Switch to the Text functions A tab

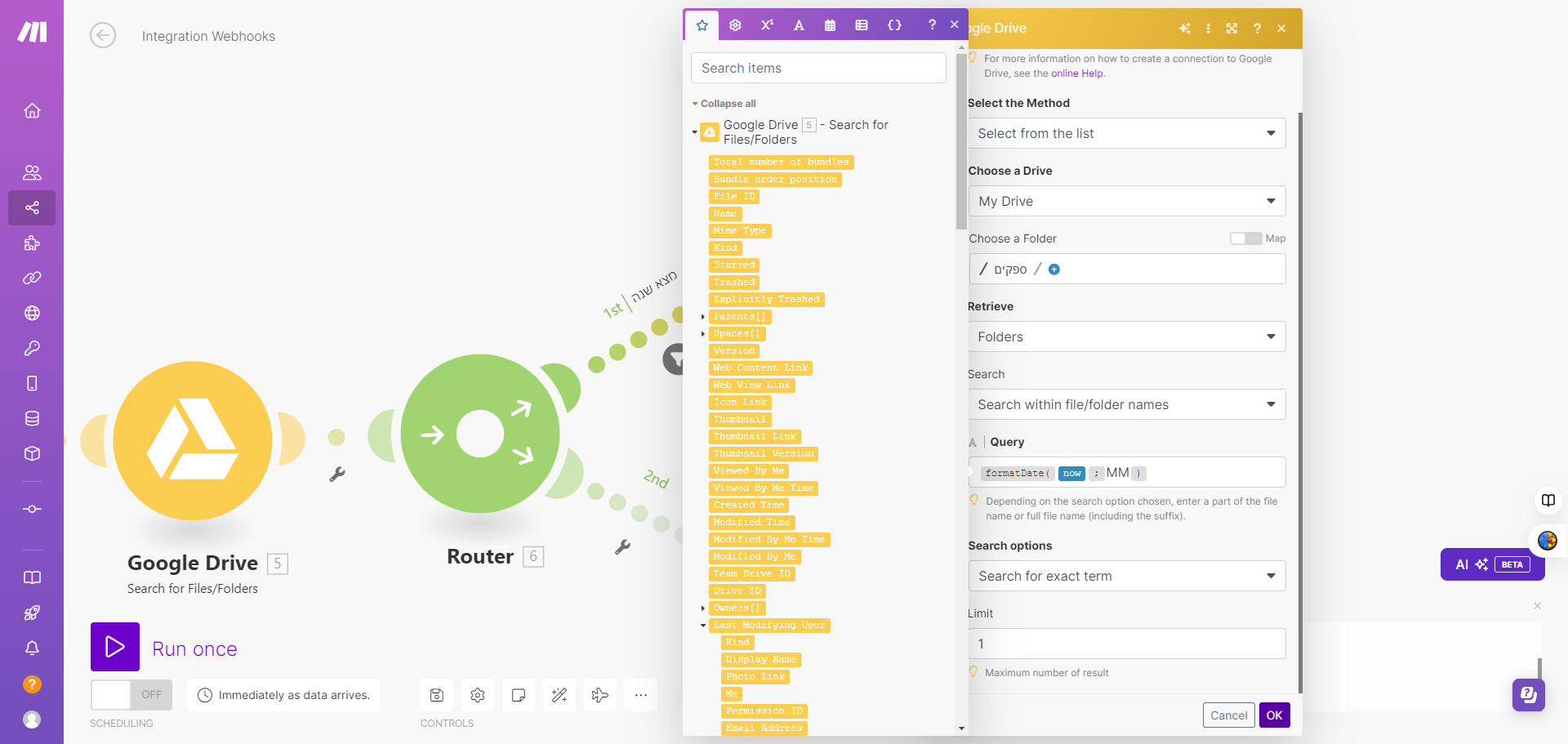click(x=799, y=25)
